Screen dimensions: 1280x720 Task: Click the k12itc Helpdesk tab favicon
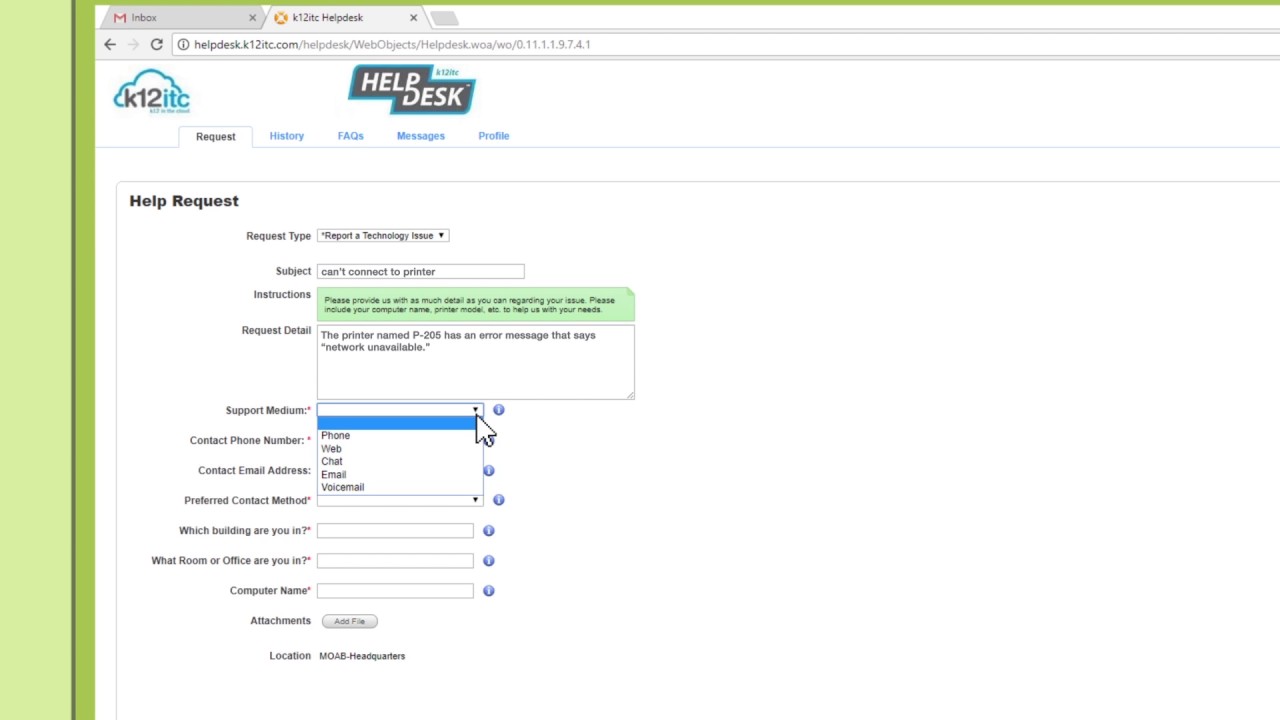[x=281, y=18]
